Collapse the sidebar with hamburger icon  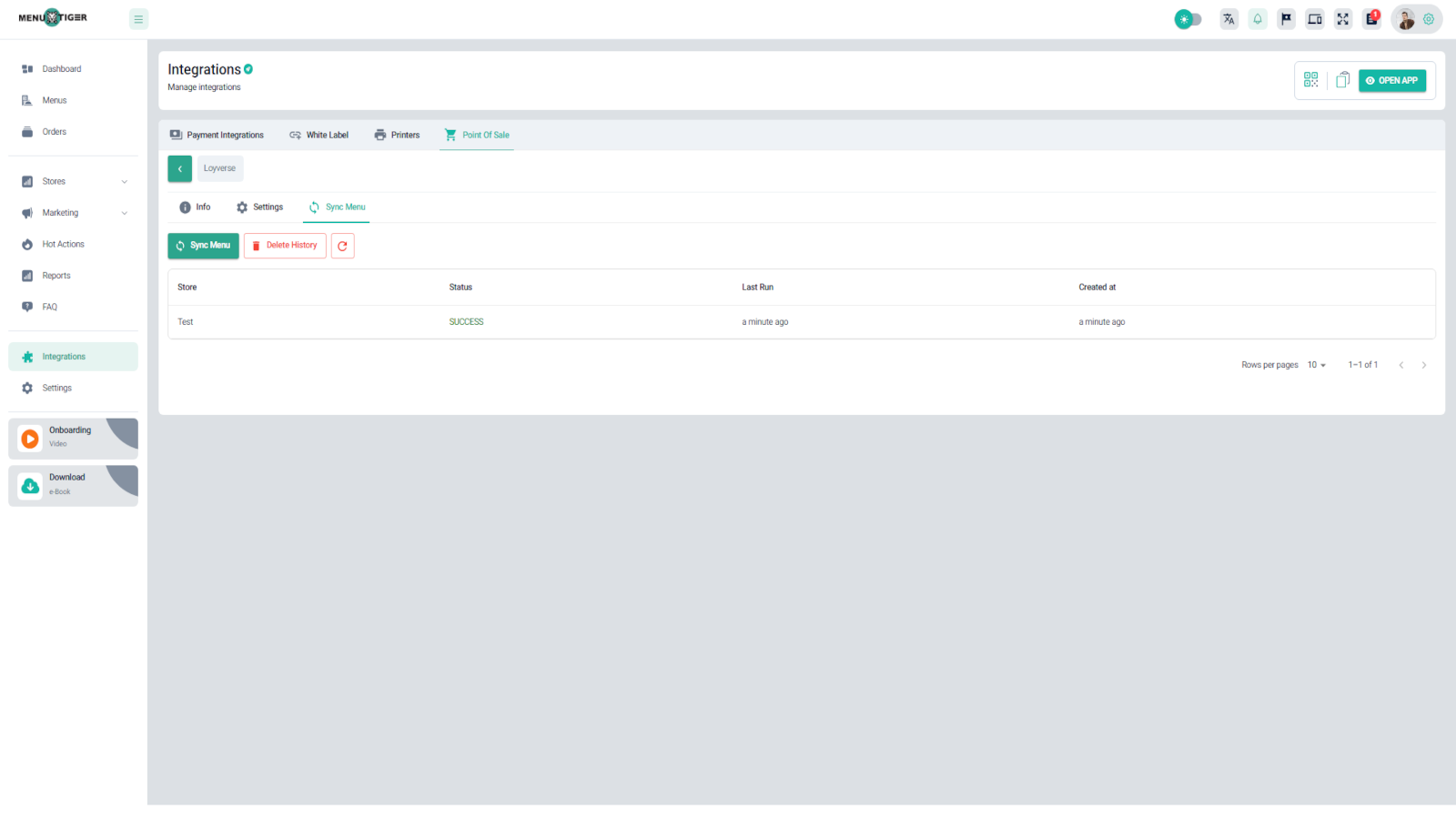pyautogui.click(x=138, y=19)
